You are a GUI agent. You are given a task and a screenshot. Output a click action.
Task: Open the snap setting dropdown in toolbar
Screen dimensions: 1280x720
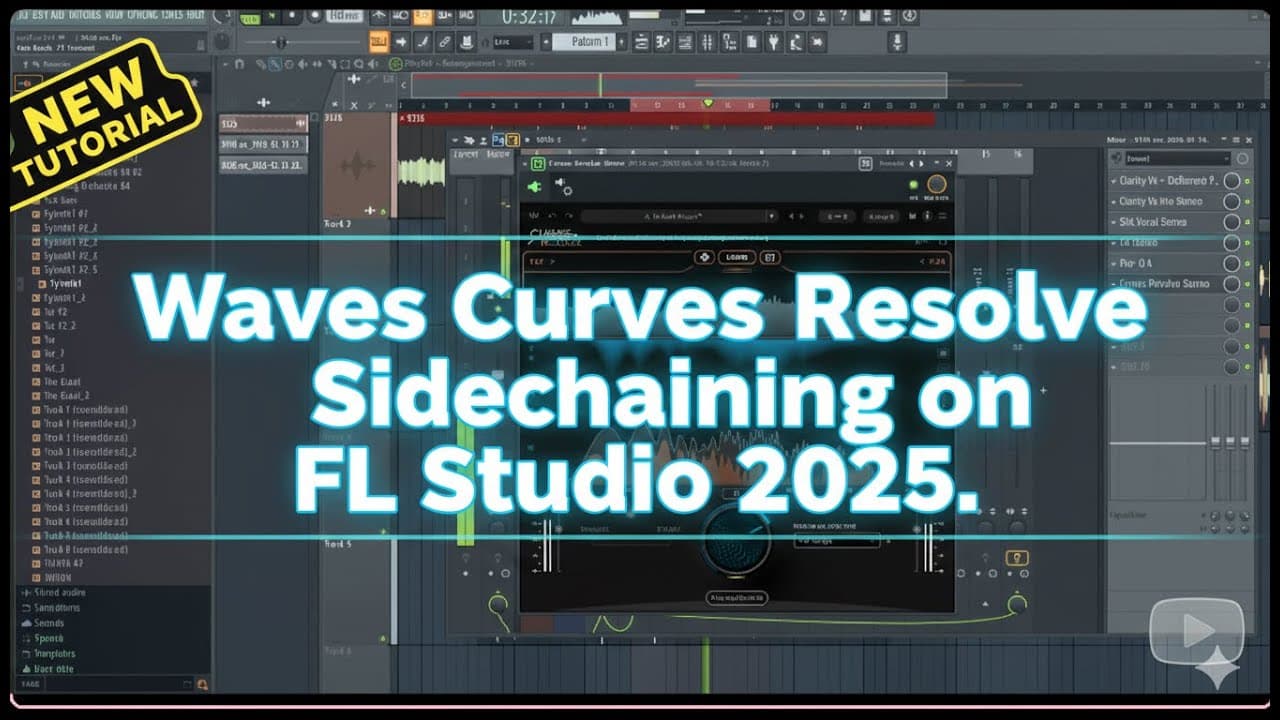click(513, 42)
